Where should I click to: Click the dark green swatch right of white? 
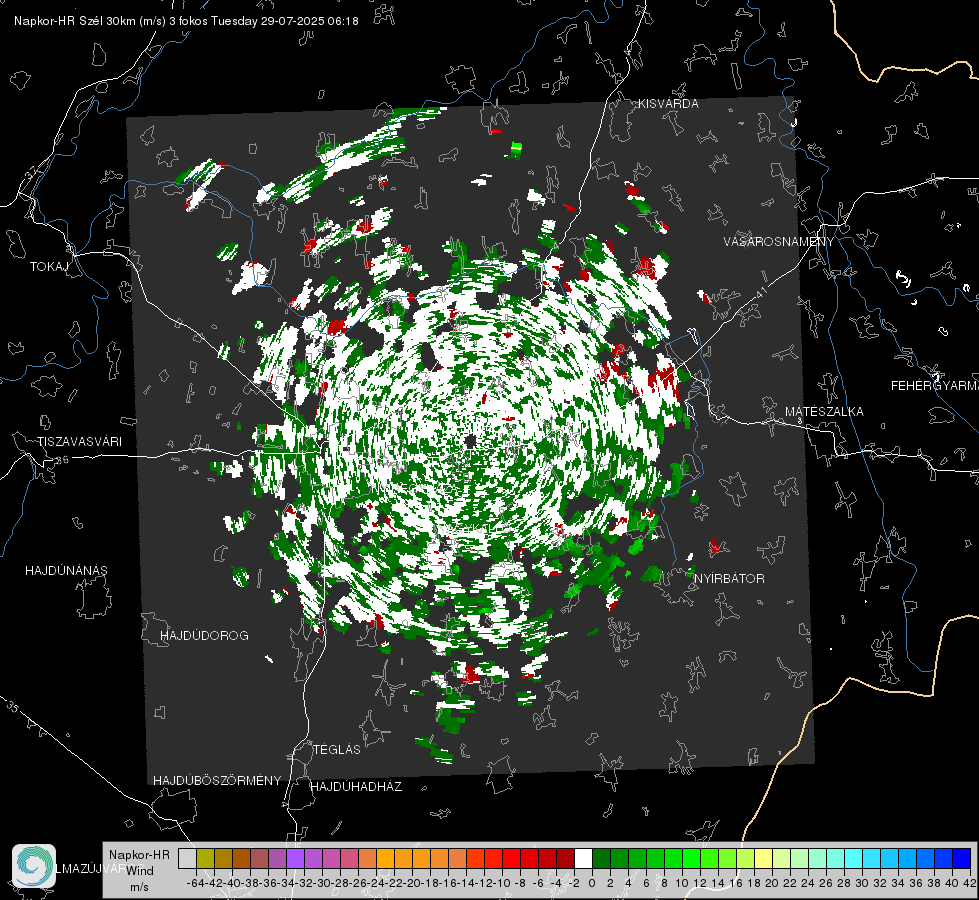[601, 858]
